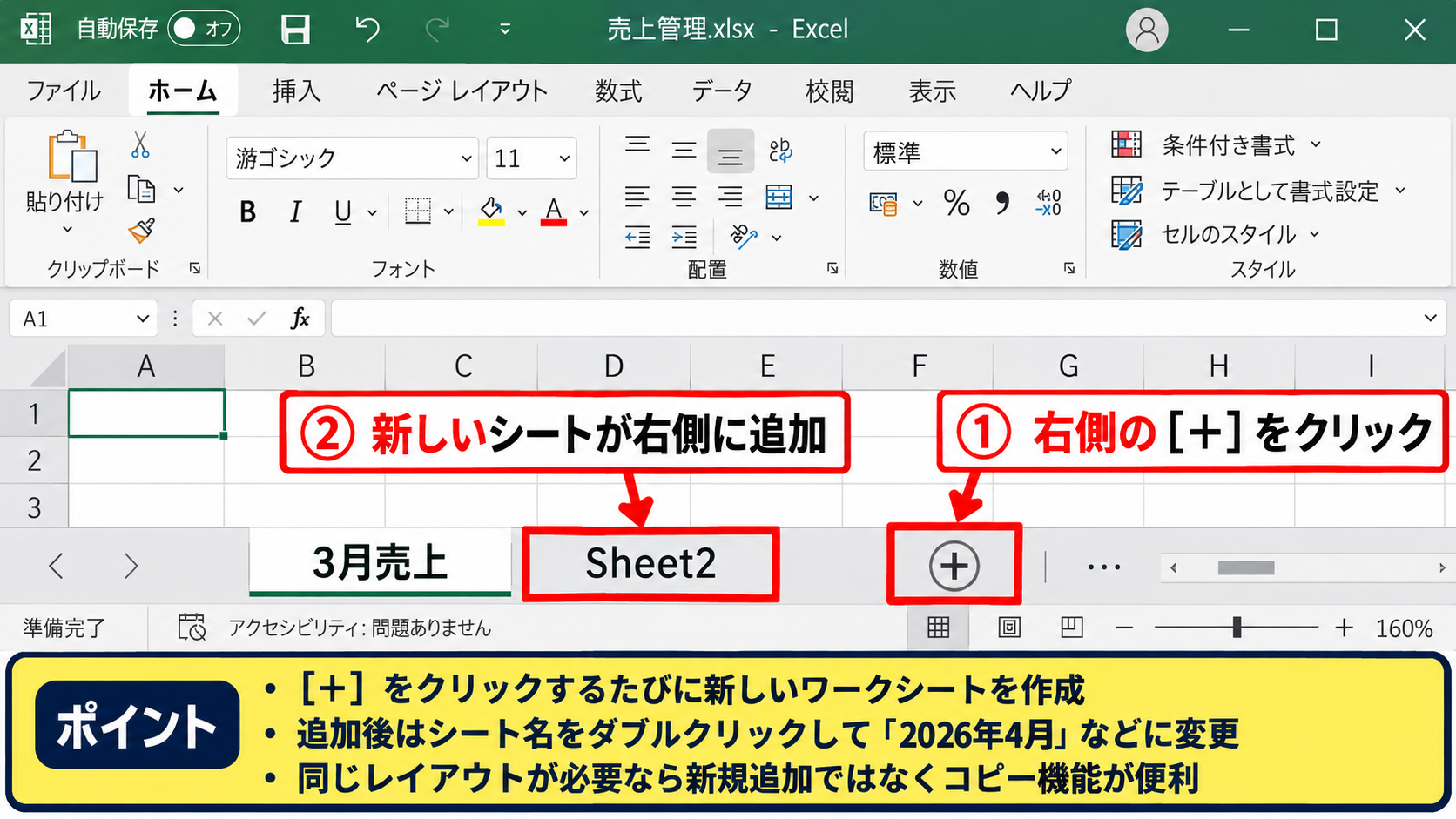Apply the yellow fill color
1456x819 pixels.
pyautogui.click(x=491, y=211)
